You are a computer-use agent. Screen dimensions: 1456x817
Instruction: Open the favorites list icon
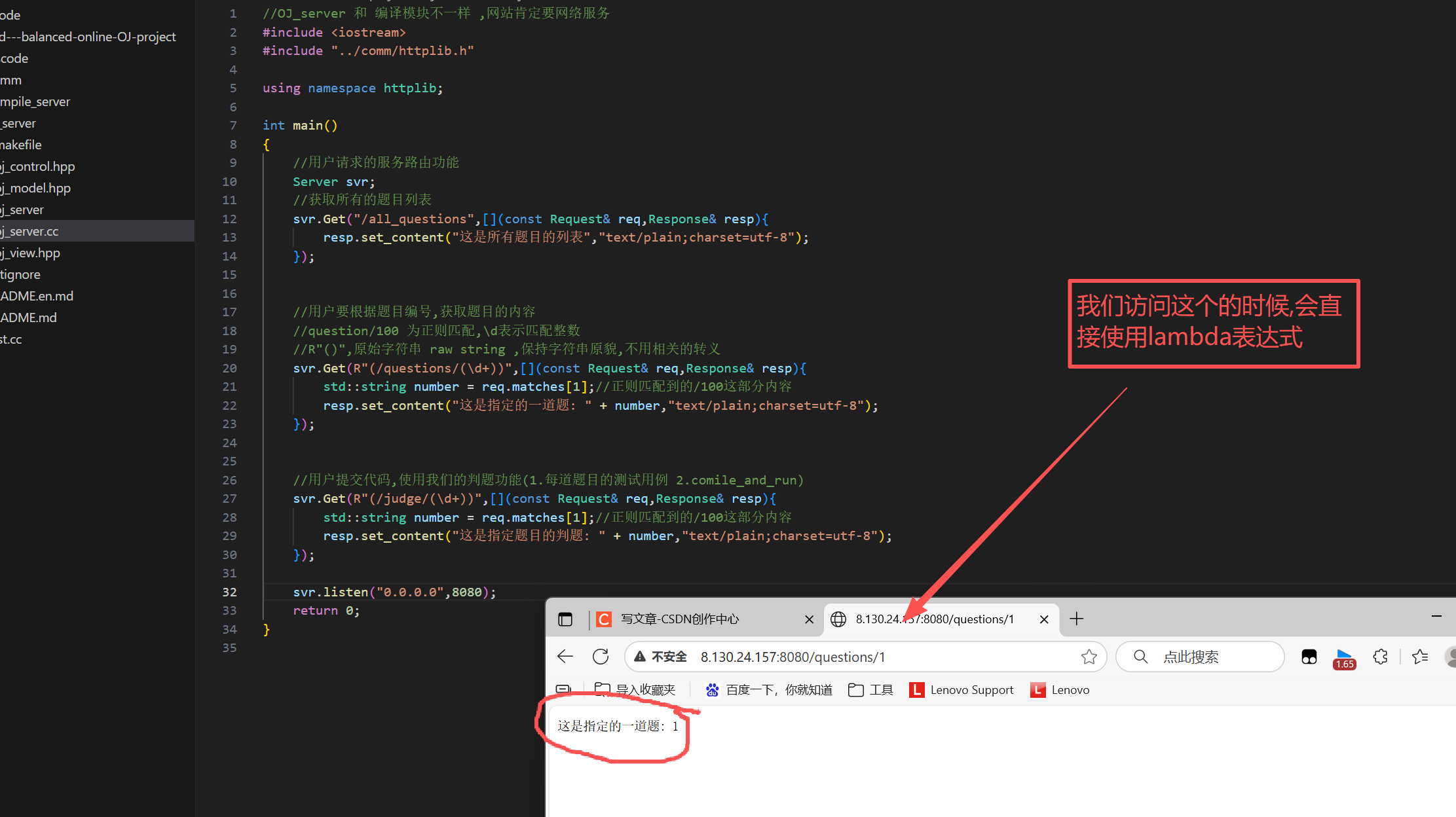tap(1420, 657)
